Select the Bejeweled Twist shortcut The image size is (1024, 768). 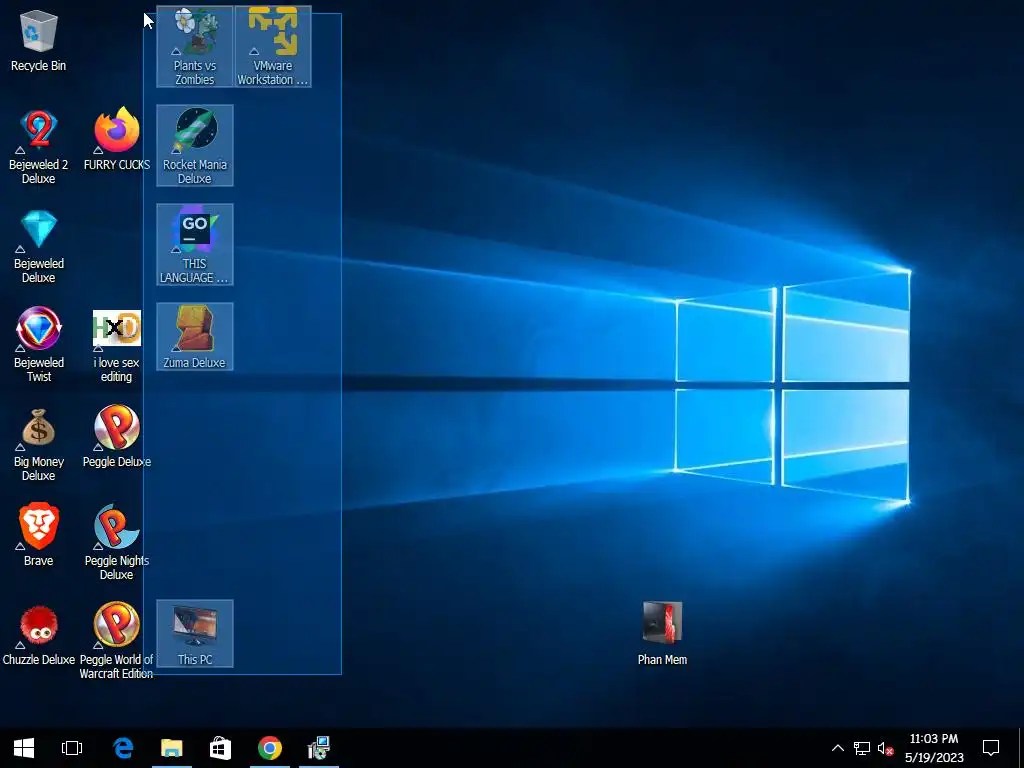pyautogui.click(x=39, y=344)
